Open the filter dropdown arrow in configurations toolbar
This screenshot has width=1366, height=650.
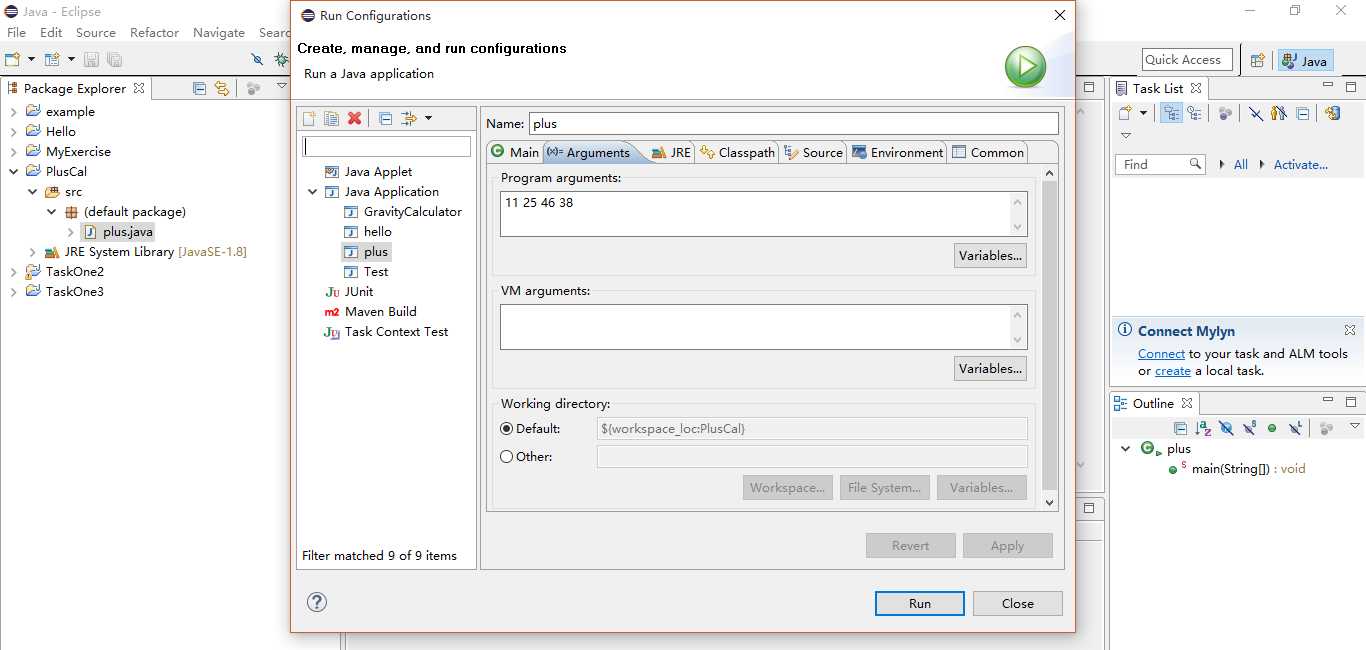pos(428,118)
